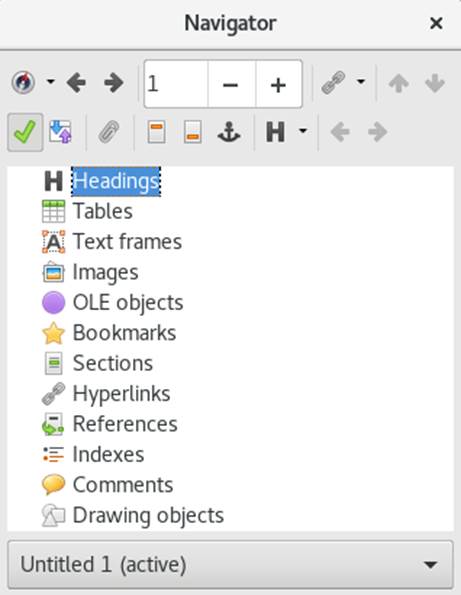Click the Anchor to Text anchor icon

(229, 132)
